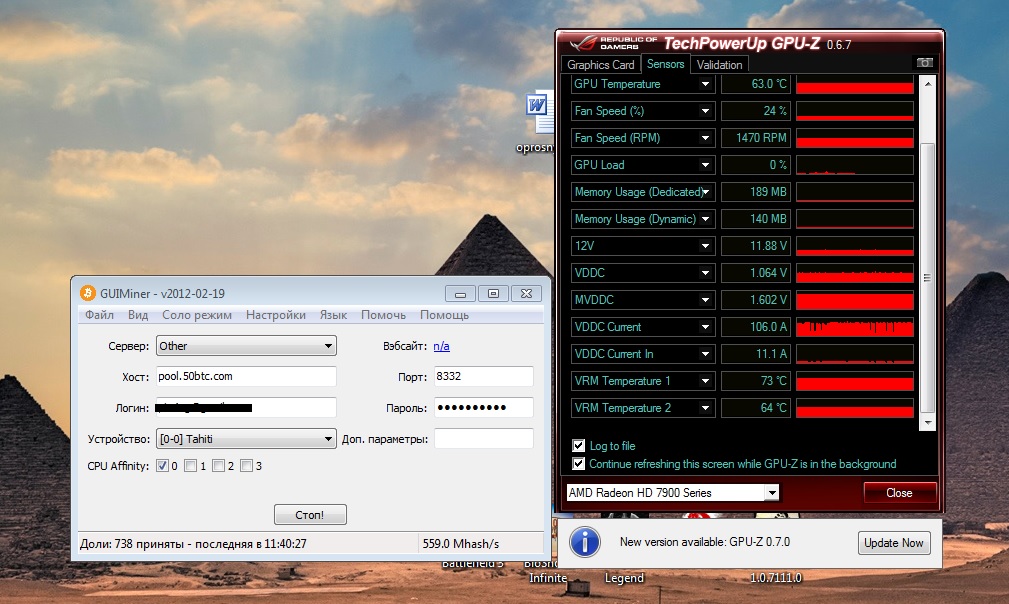Switch to the Graphics Card tab

(601, 65)
